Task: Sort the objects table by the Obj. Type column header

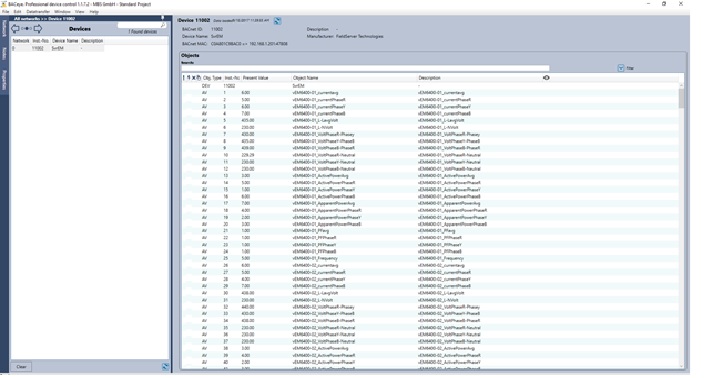Action: tap(212, 78)
